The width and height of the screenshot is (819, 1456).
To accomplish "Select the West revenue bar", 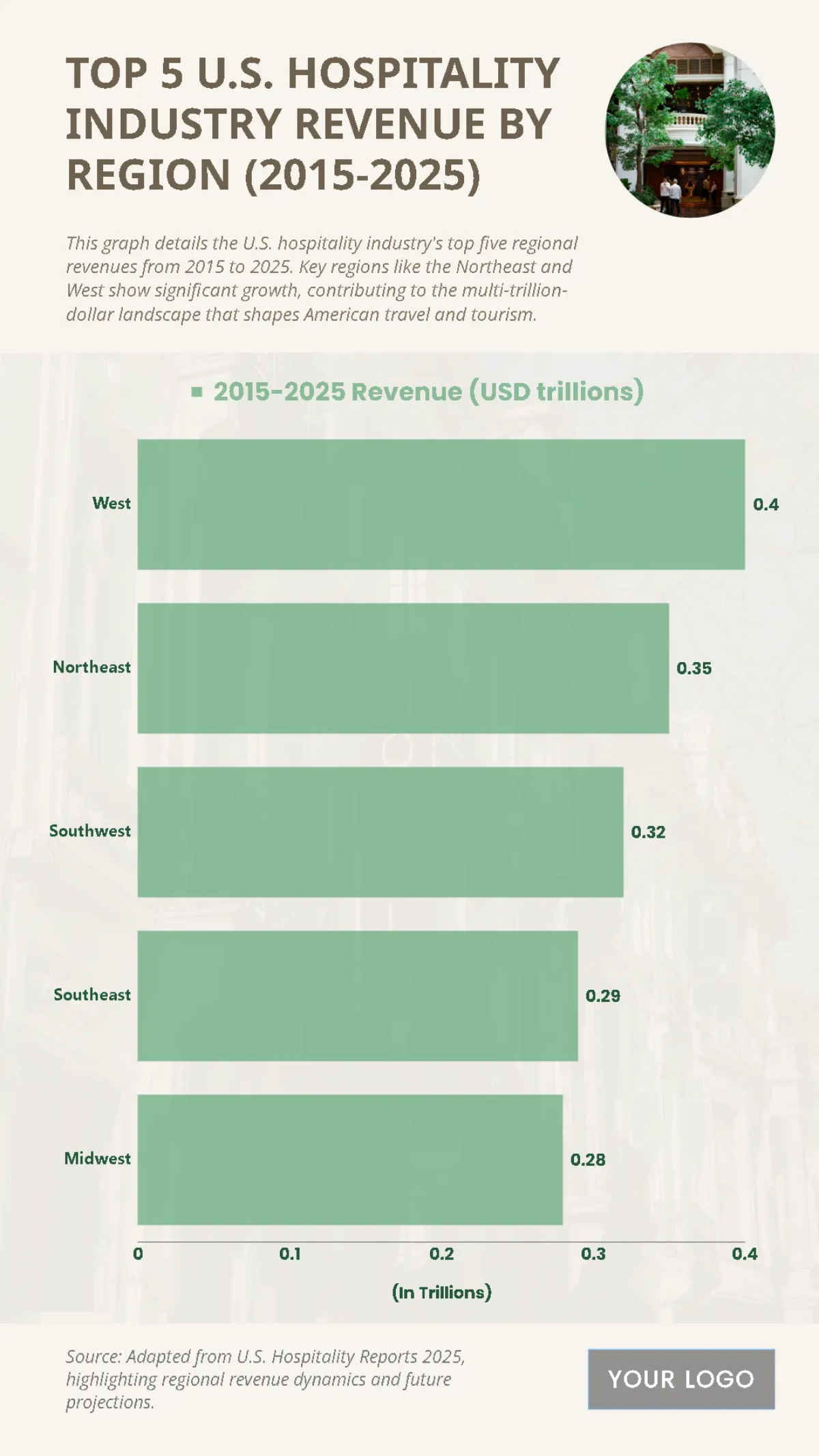I will point(441,504).
